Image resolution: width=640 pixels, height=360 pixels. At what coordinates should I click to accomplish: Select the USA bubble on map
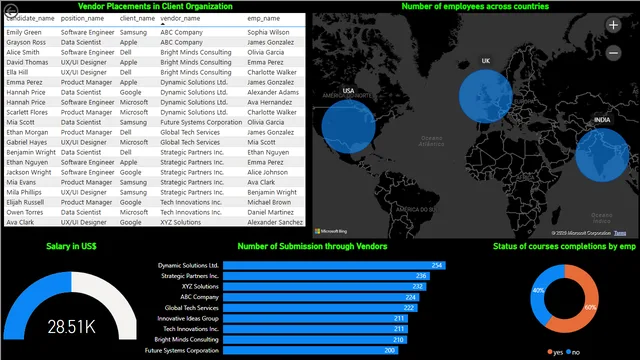348,127
